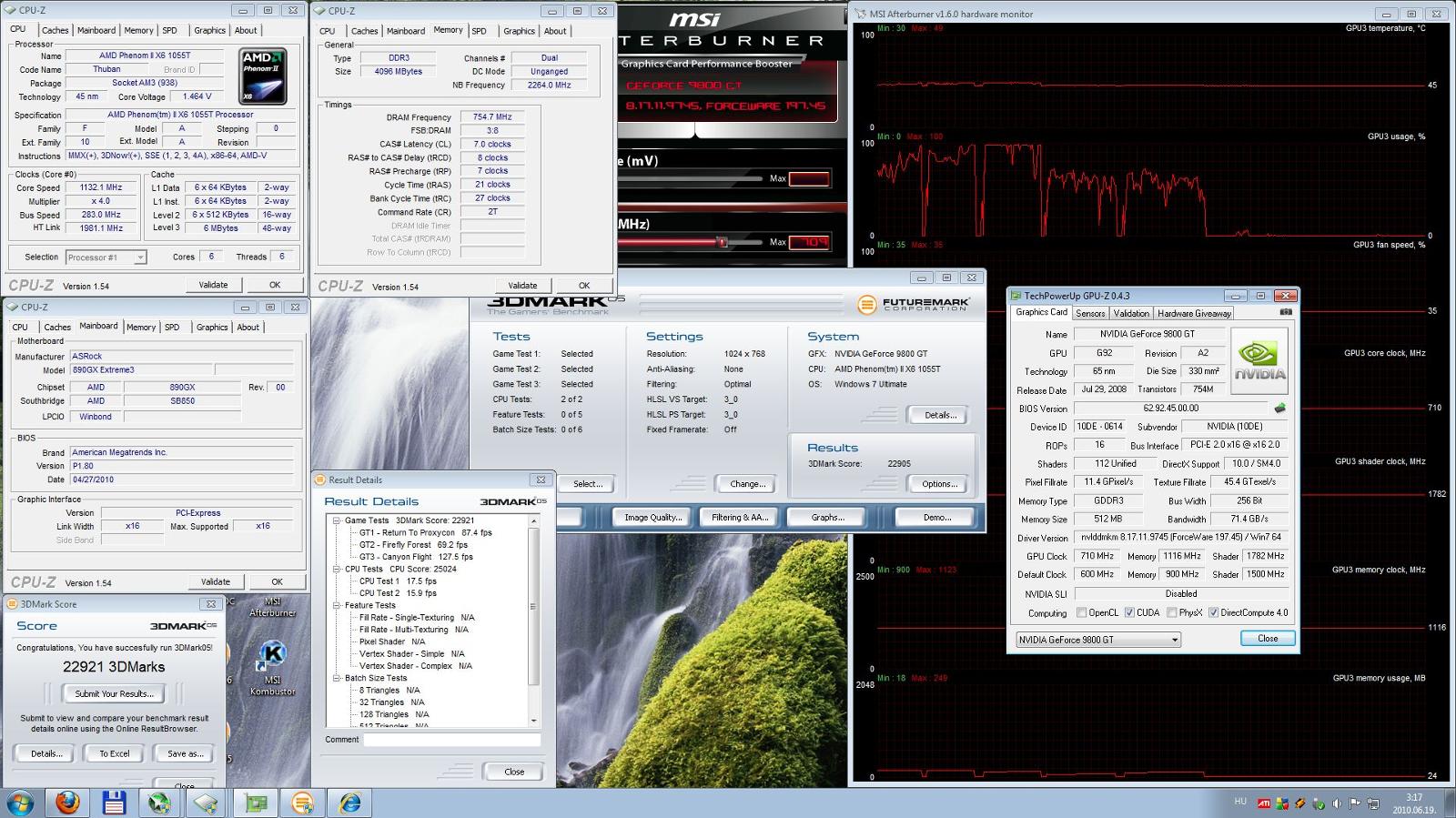Open Image Quality settings in 3DMark05

click(652, 517)
